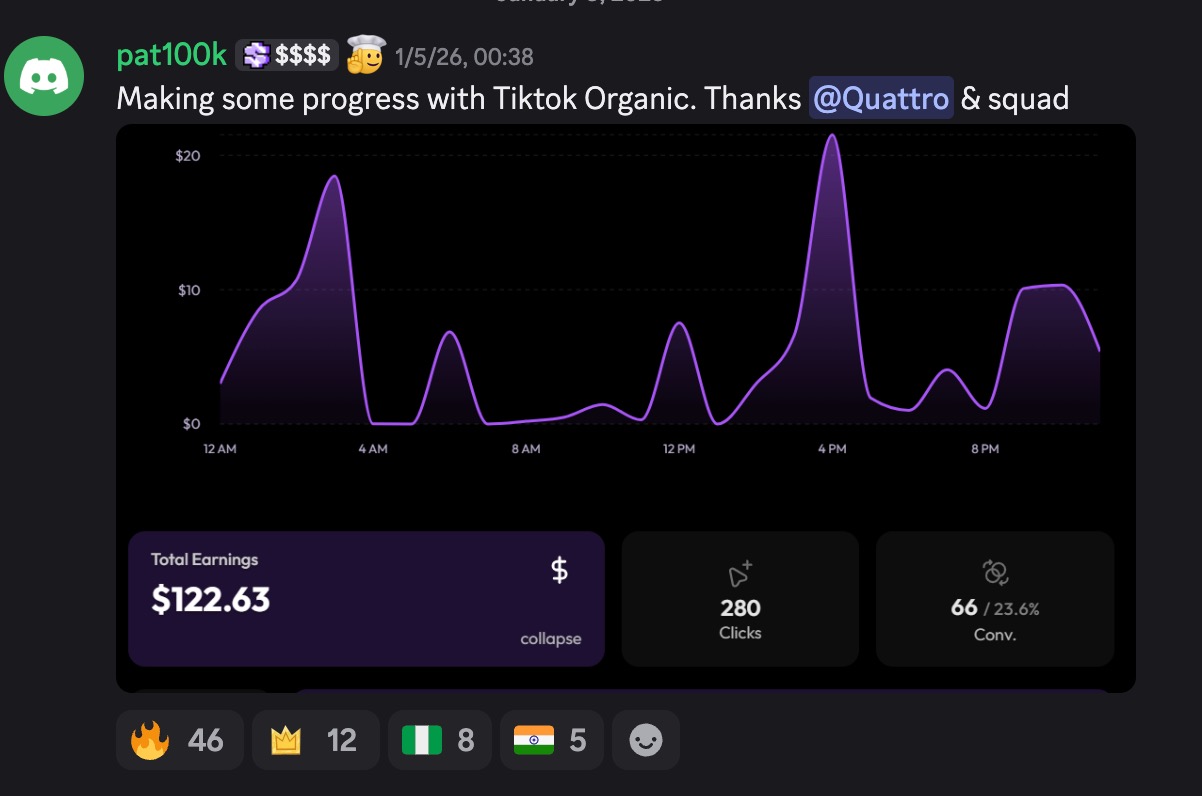Image resolution: width=1202 pixels, height=796 pixels.
Task: Click the cursor icon above 280 Clicks
Action: [740, 573]
